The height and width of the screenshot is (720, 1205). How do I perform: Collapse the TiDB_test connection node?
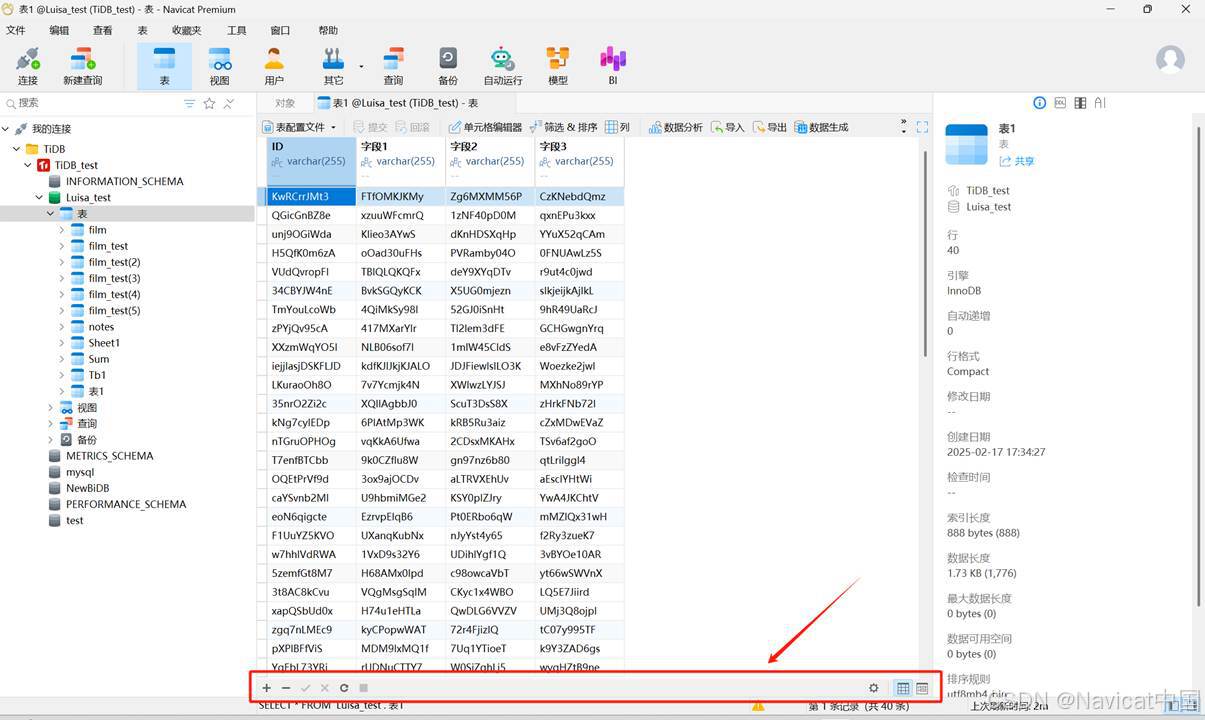28,165
